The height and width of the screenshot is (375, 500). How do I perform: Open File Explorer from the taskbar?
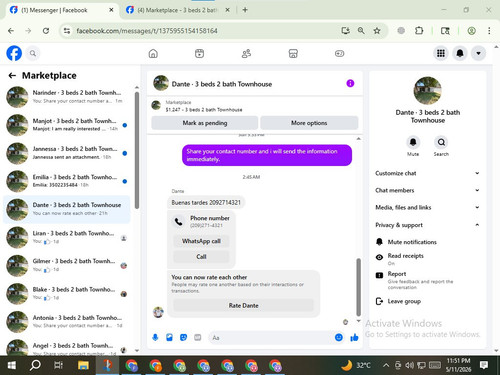coord(83,365)
